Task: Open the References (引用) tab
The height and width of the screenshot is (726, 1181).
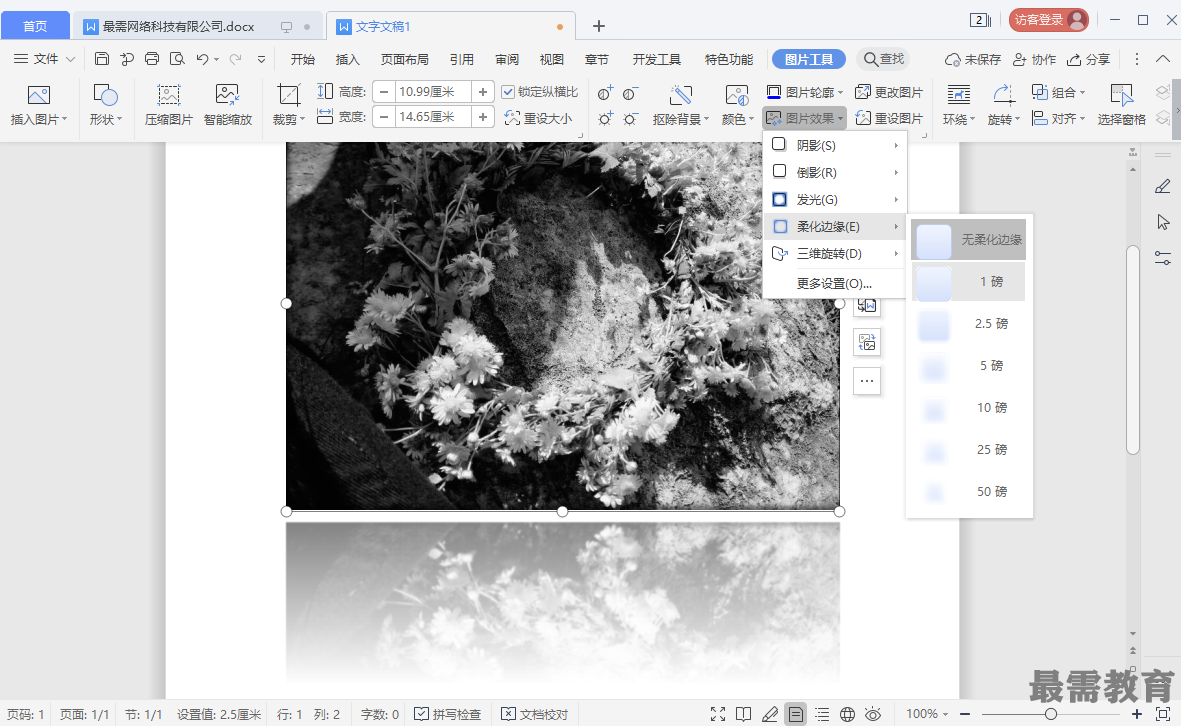Action: coord(462,59)
